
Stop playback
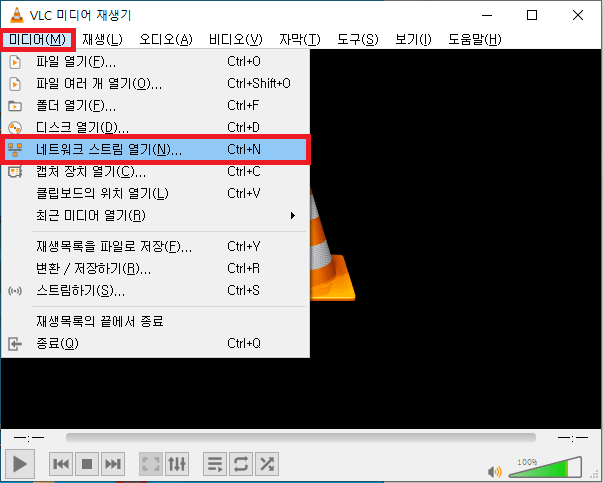(87, 464)
